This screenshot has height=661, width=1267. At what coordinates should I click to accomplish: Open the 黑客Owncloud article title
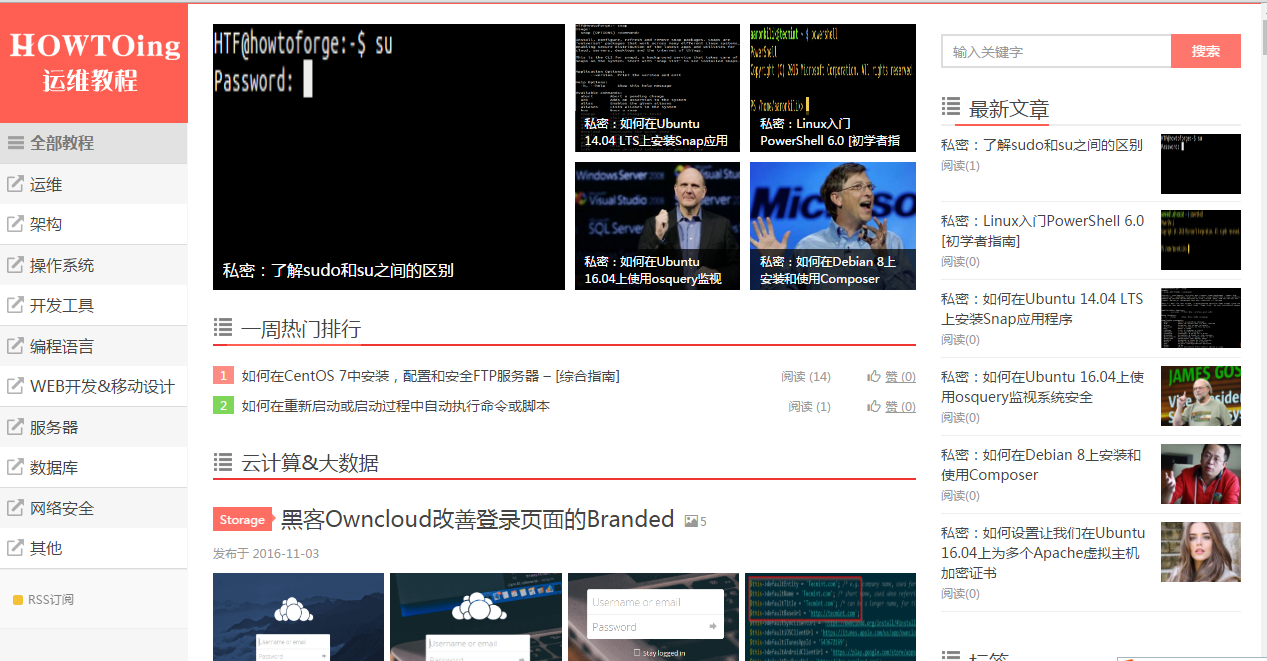[477, 519]
